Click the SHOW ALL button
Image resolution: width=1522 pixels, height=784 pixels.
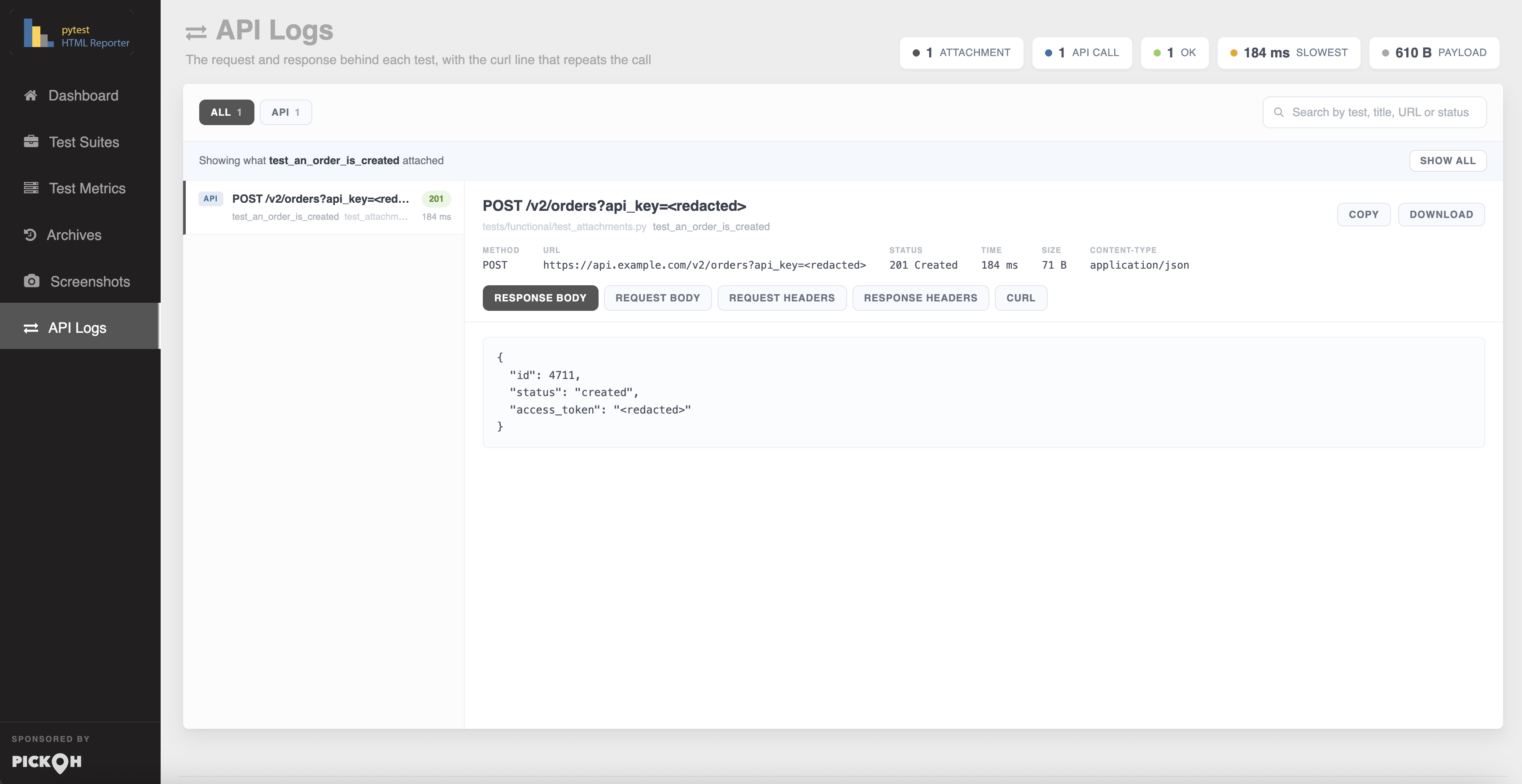pyautogui.click(x=1448, y=161)
